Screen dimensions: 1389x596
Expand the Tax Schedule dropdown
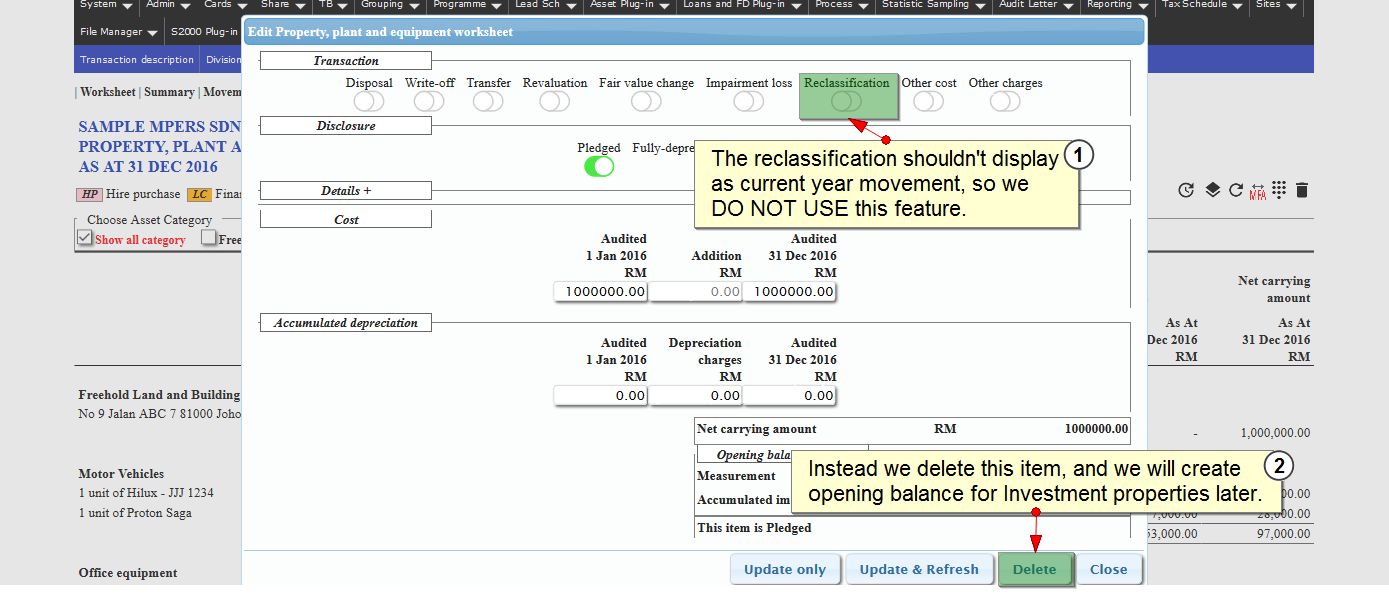pos(1201,5)
